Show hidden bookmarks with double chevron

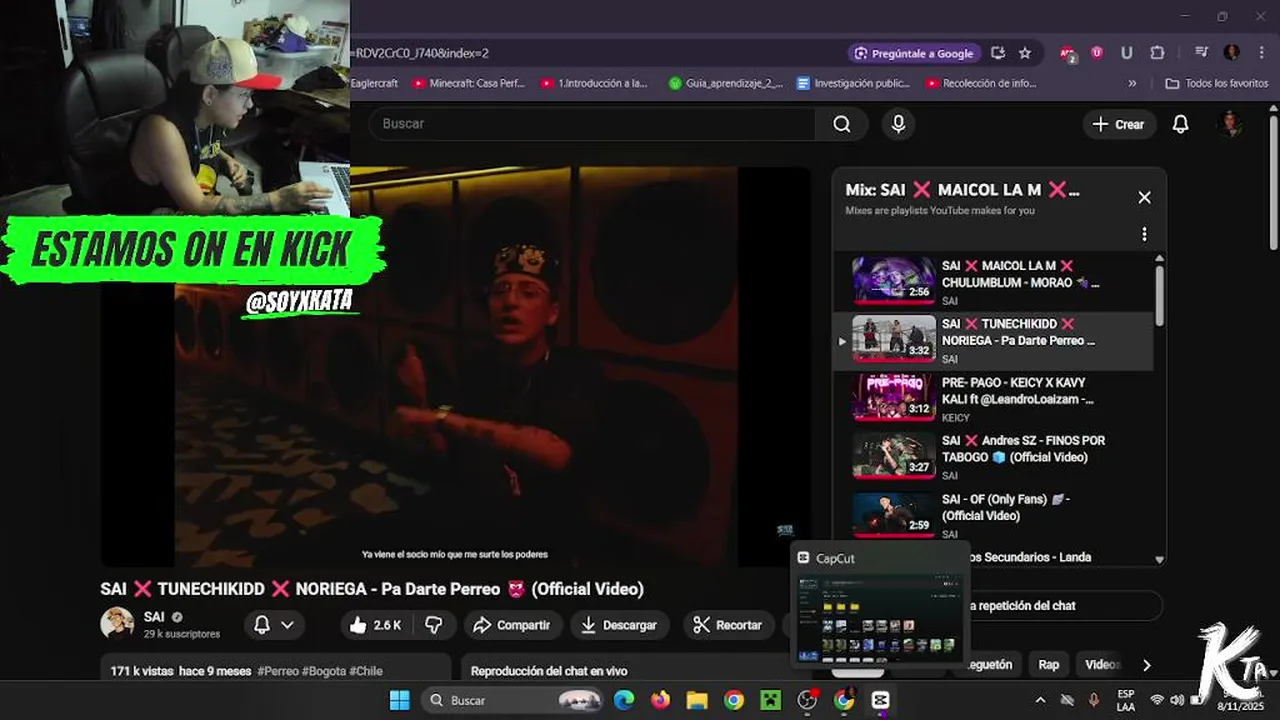pos(1132,84)
